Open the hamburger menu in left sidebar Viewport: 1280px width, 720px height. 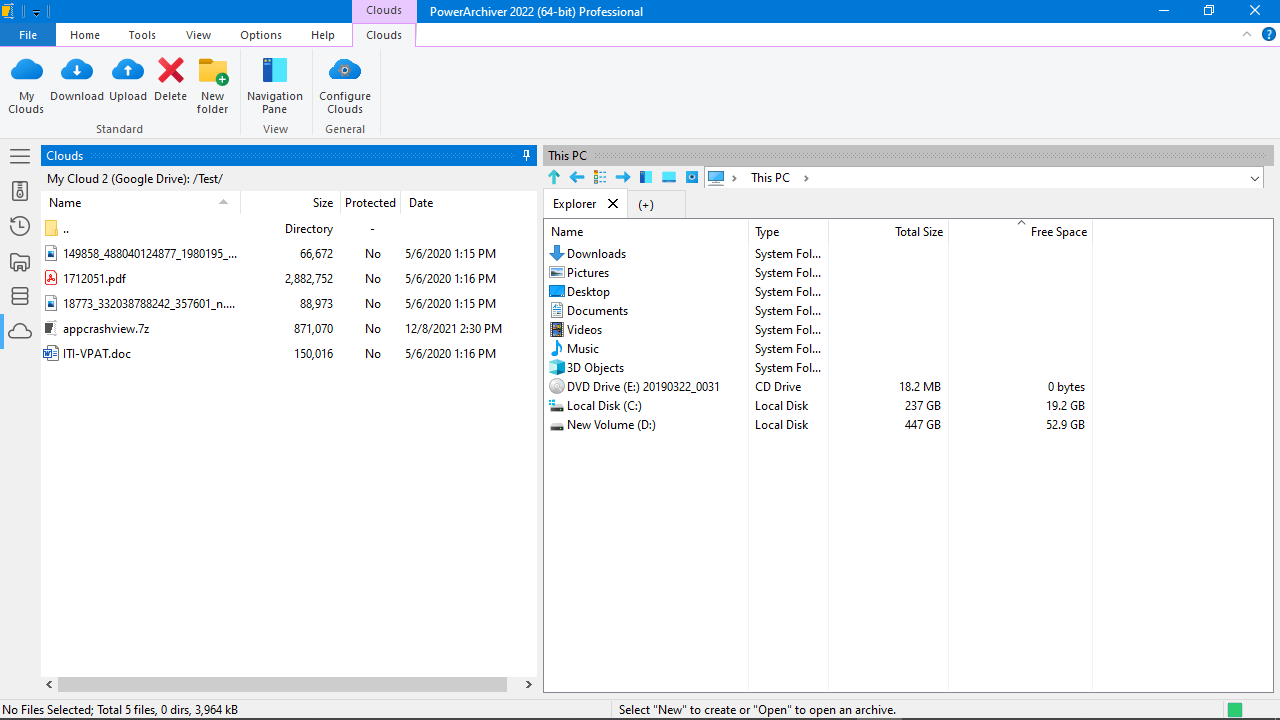coord(20,156)
